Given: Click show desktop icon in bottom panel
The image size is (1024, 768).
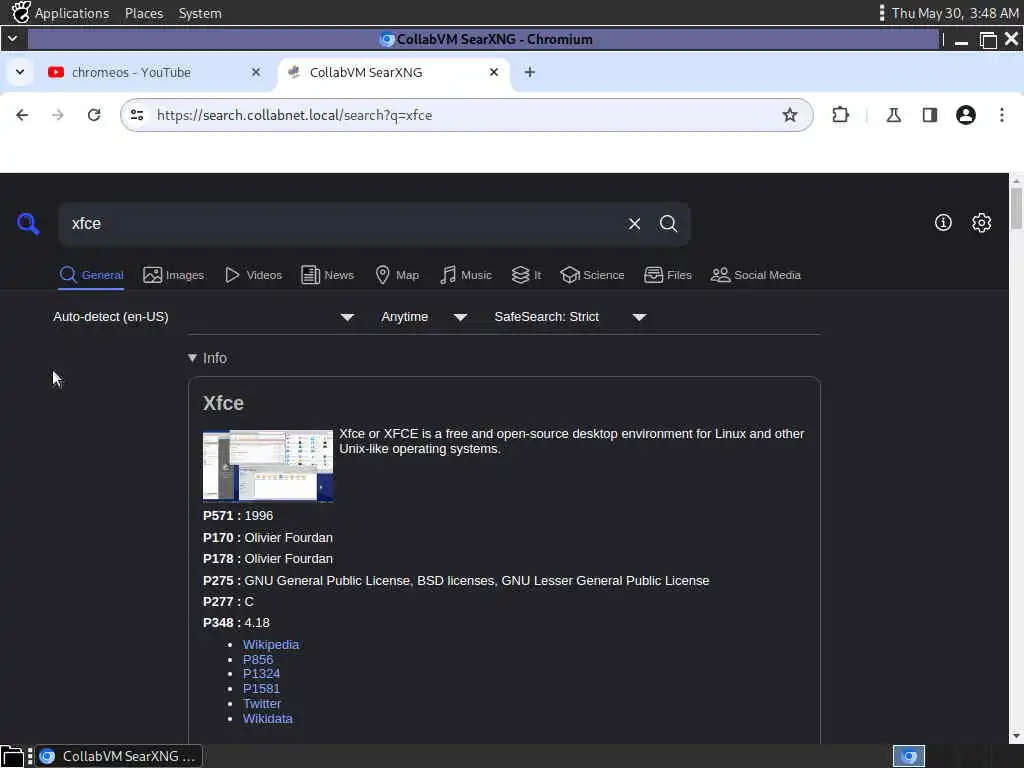Looking at the screenshot, I should point(12,757).
